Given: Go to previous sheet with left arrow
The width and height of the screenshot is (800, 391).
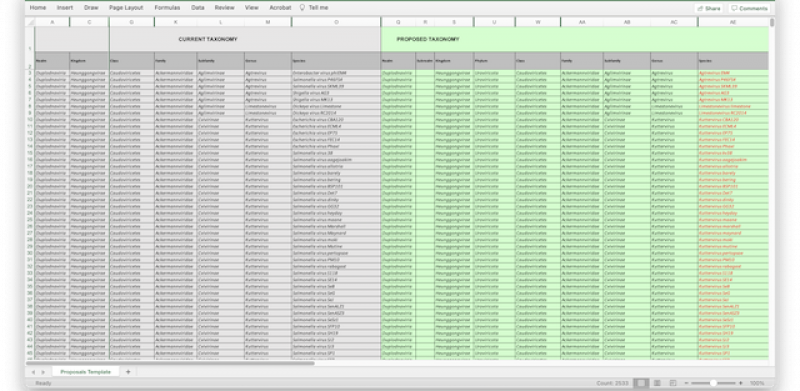Looking at the screenshot, I should pos(34,372).
